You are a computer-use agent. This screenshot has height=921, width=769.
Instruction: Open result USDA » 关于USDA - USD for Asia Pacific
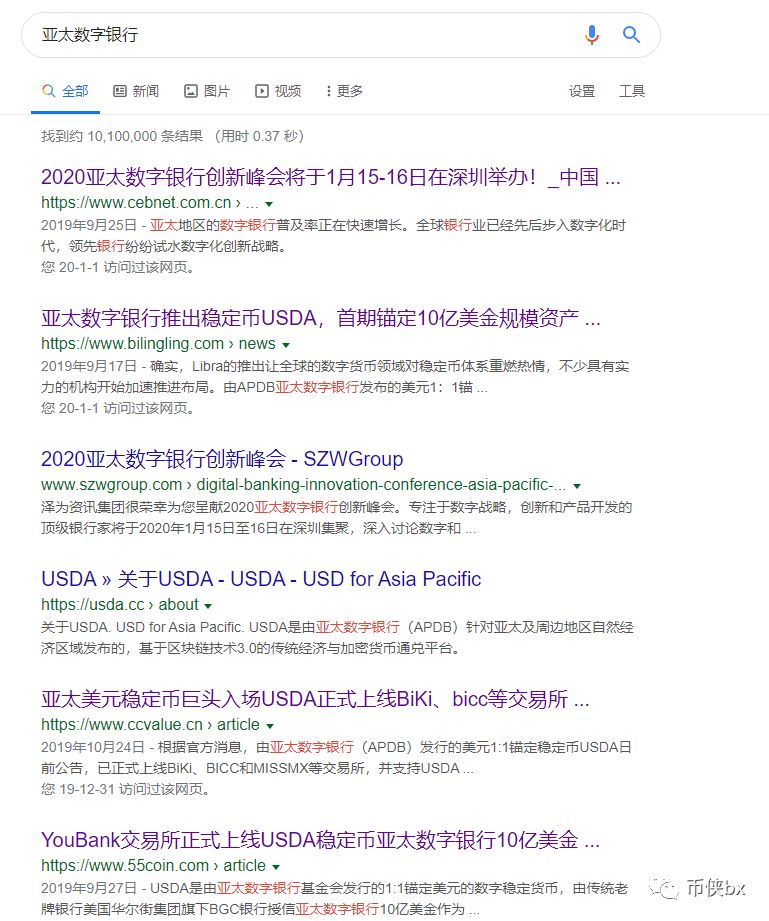click(x=261, y=579)
